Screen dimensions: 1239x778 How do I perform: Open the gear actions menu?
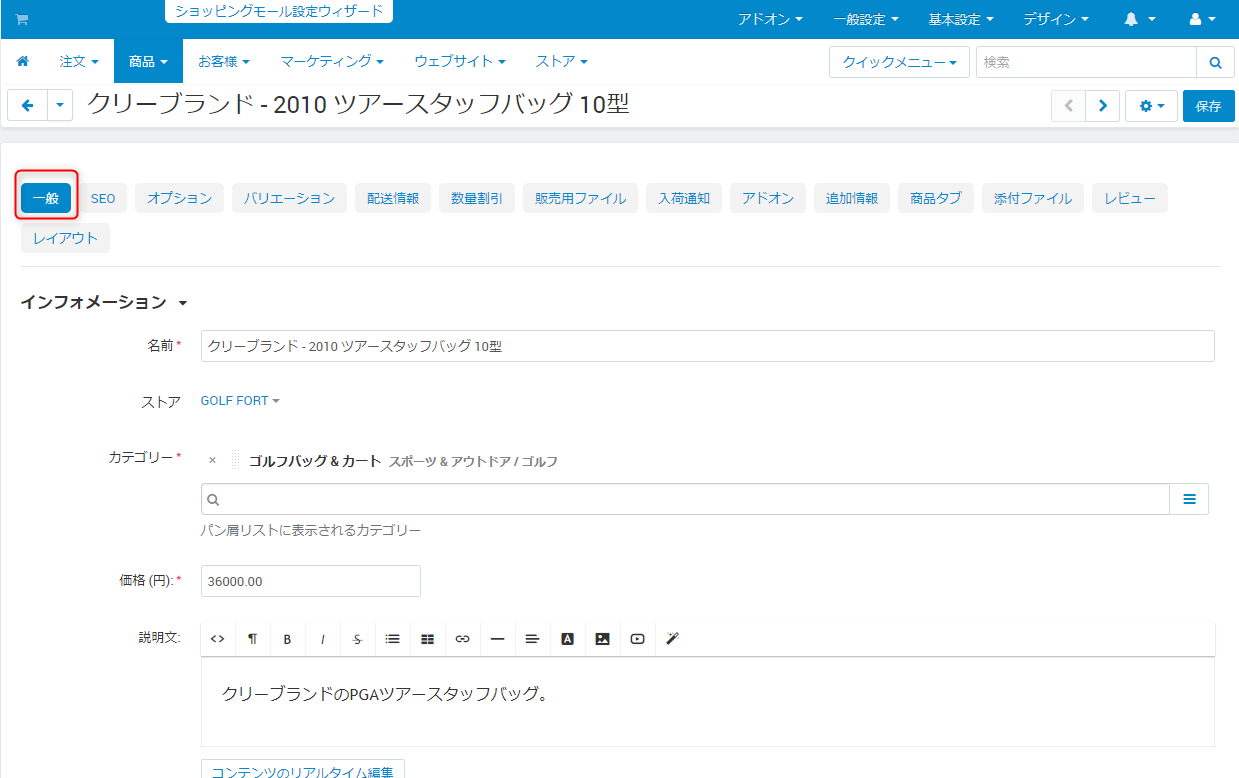(x=1151, y=105)
